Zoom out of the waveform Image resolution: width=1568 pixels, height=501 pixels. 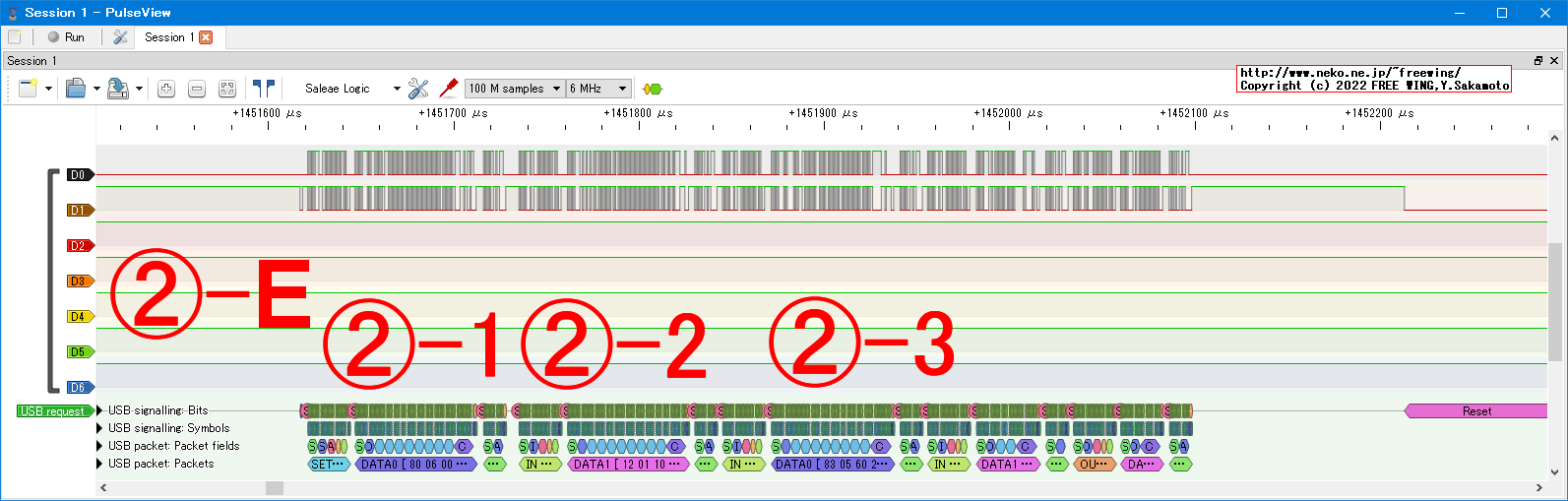click(x=197, y=89)
